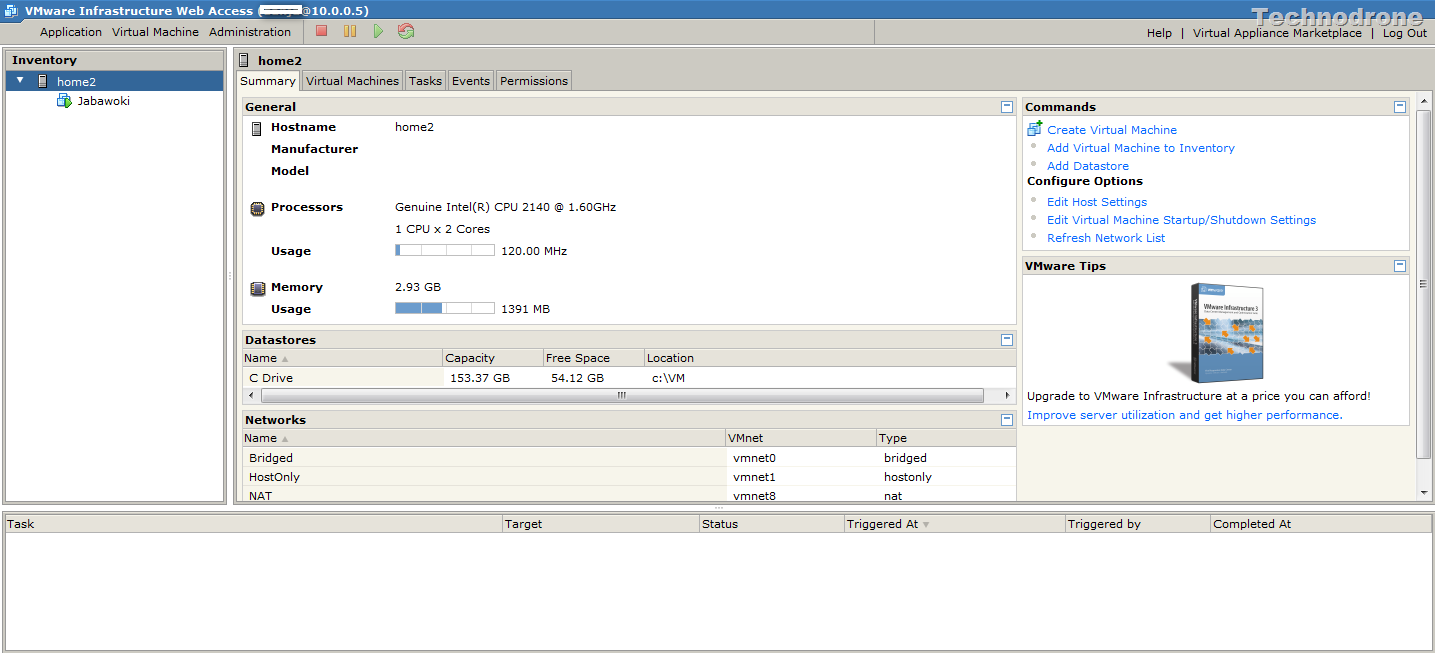Select home2 in the Inventory tree
The image size is (1435, 653).
coord(114,81)
